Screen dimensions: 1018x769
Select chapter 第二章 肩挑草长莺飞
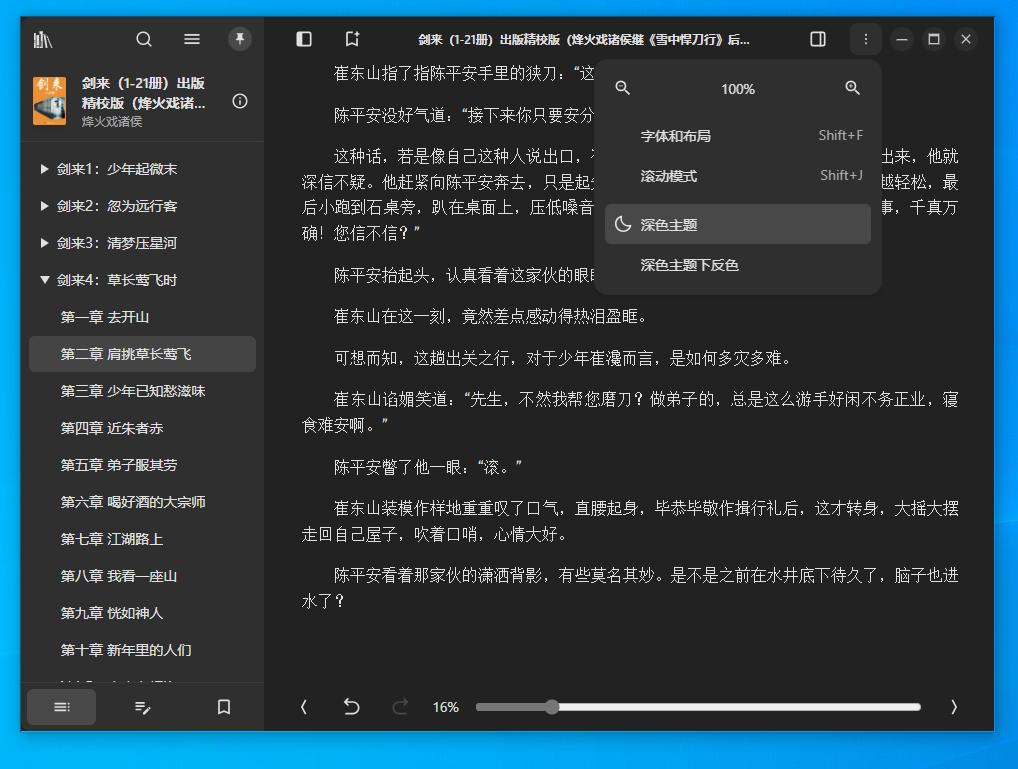click(x=142, y=354)
